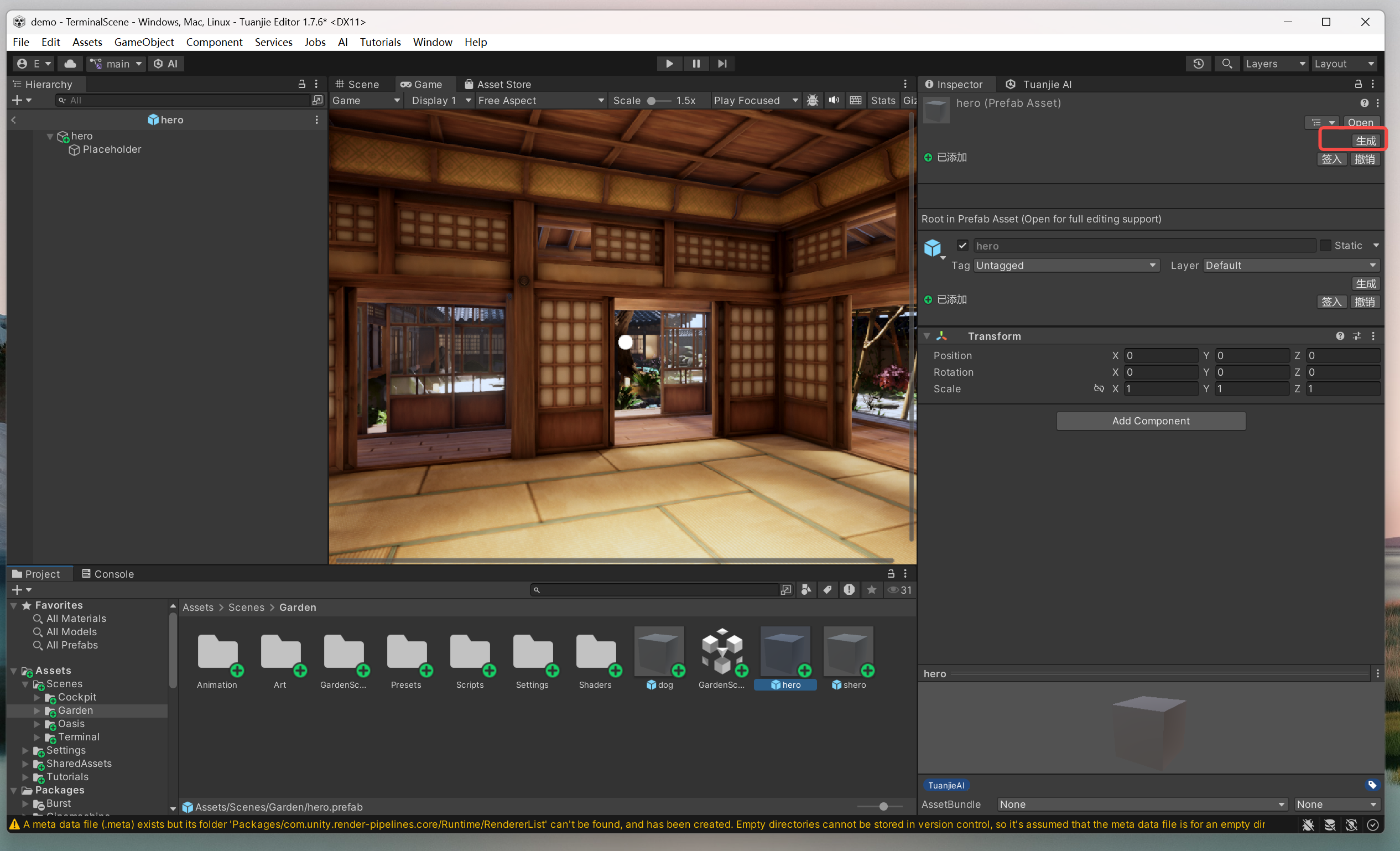1400x851 pixels.
Task: Toggle Scale constrained proportions link icon
Action: (x=1099, y=389)
